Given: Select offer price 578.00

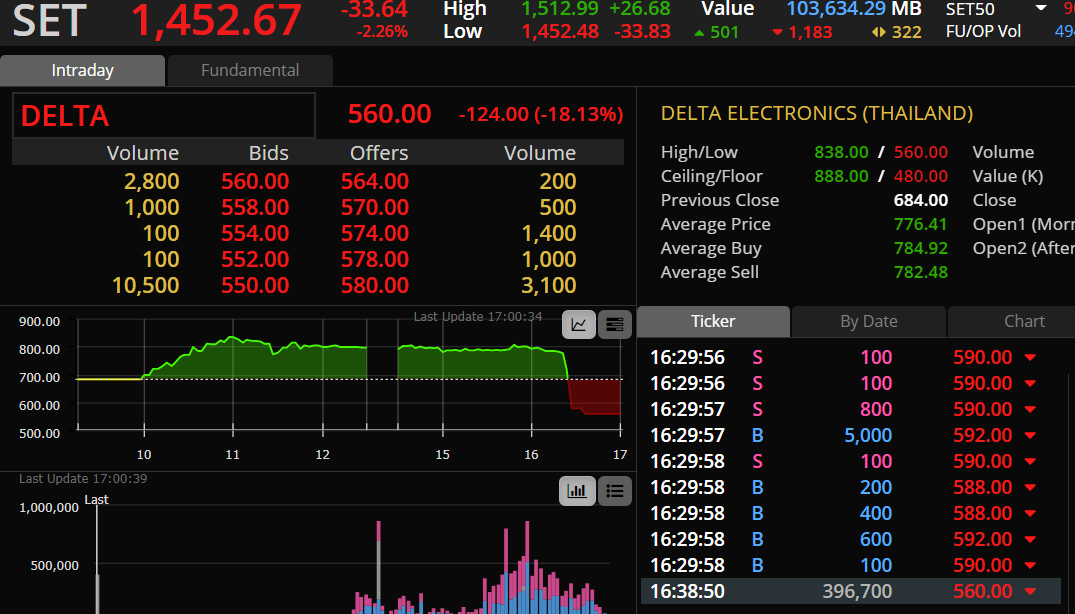Looking at the screenshot, I should click(x=375, y=260).
